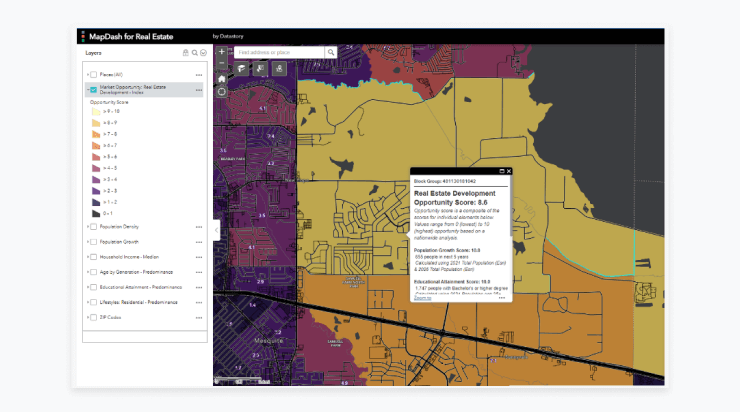740x412 pixels.
Task: Click the Zoom to link in popup
Action: point(423,298)
